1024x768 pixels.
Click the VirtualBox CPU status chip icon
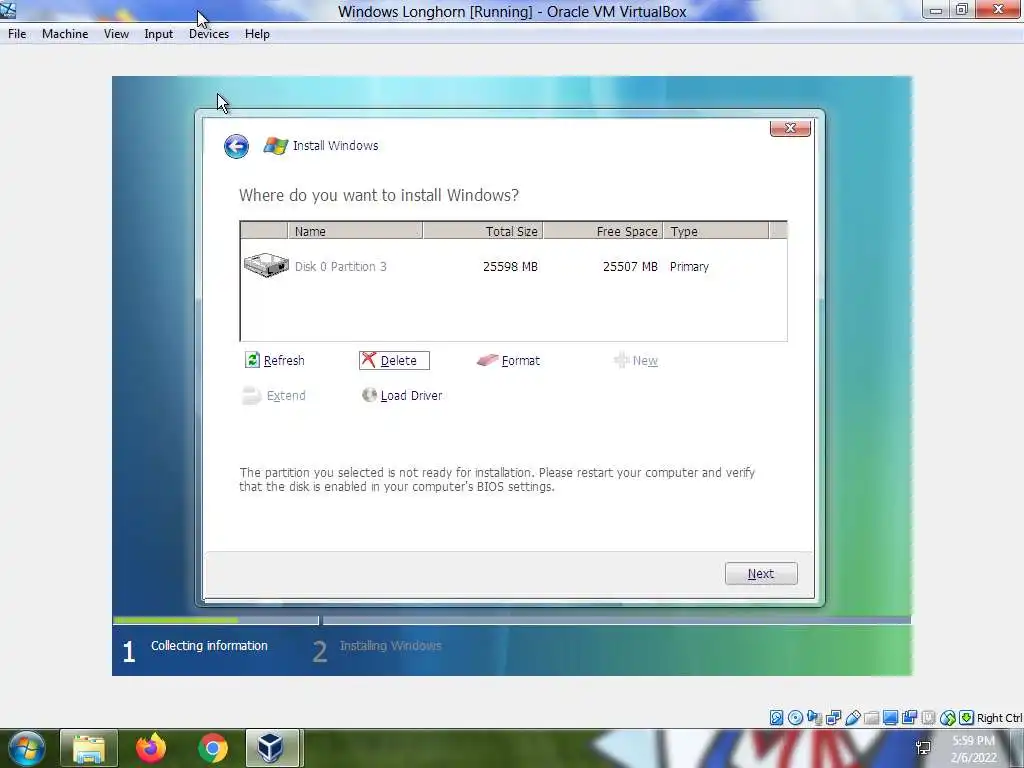(x=929, y=718)
